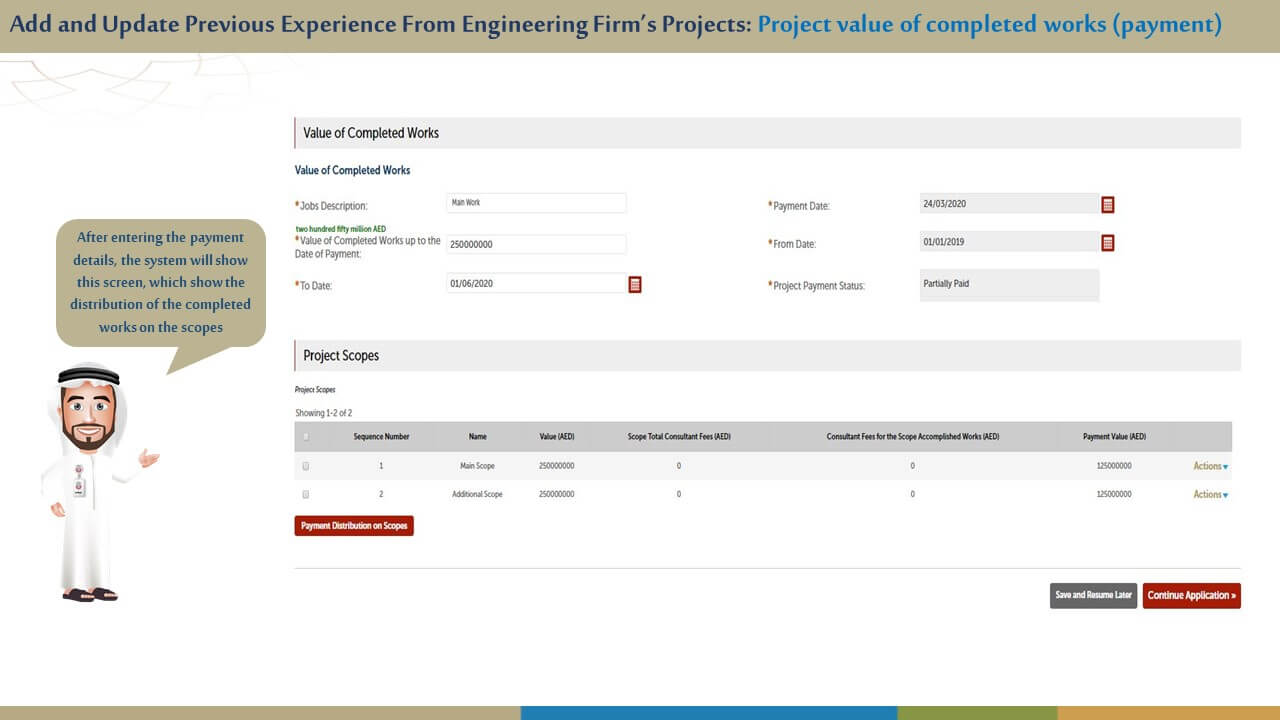Click the From Date text field
The image size is (1280, 720).
tap(1008, 242)
